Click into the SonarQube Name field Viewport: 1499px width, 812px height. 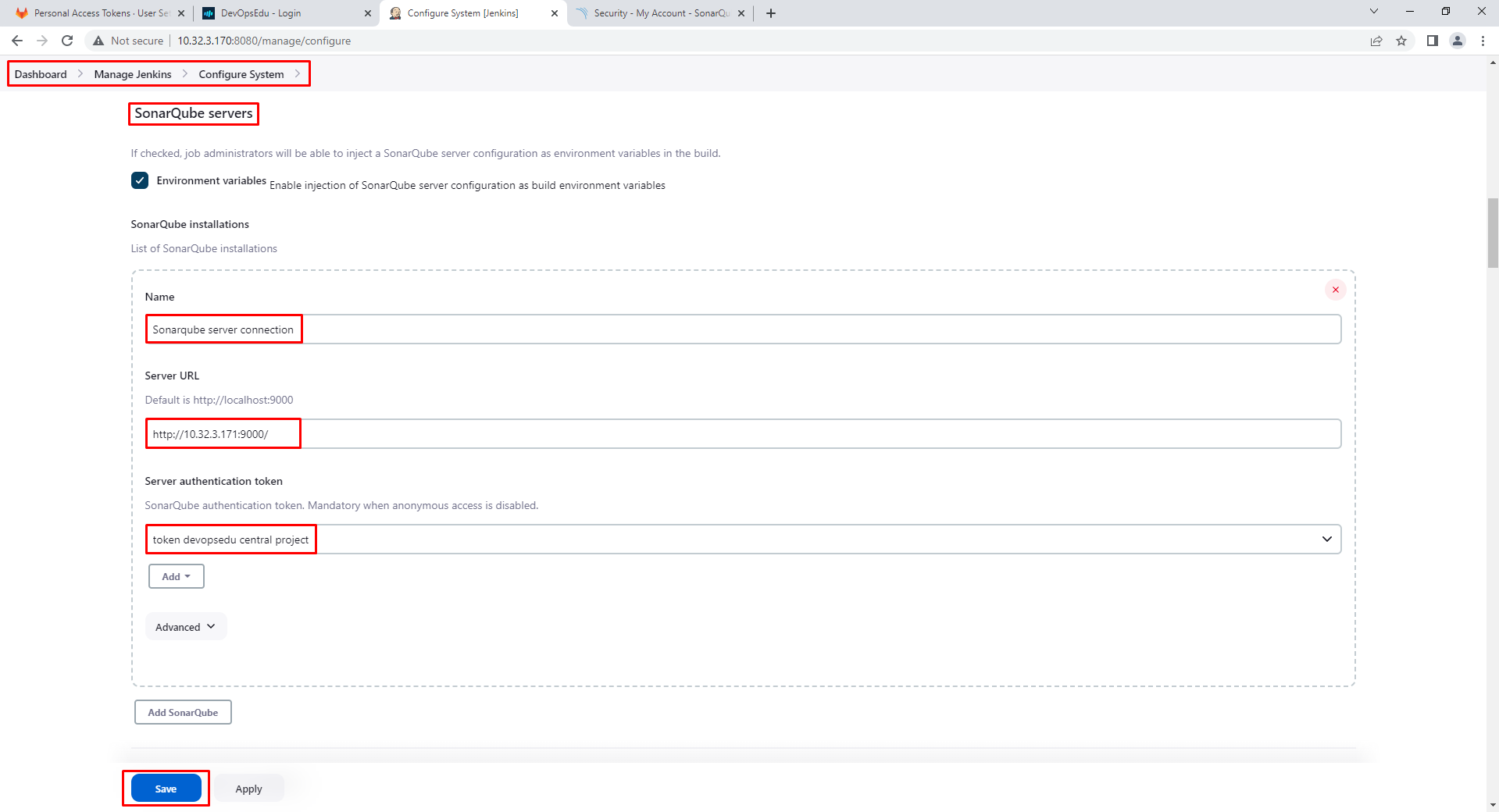click(x=743, y=329)
